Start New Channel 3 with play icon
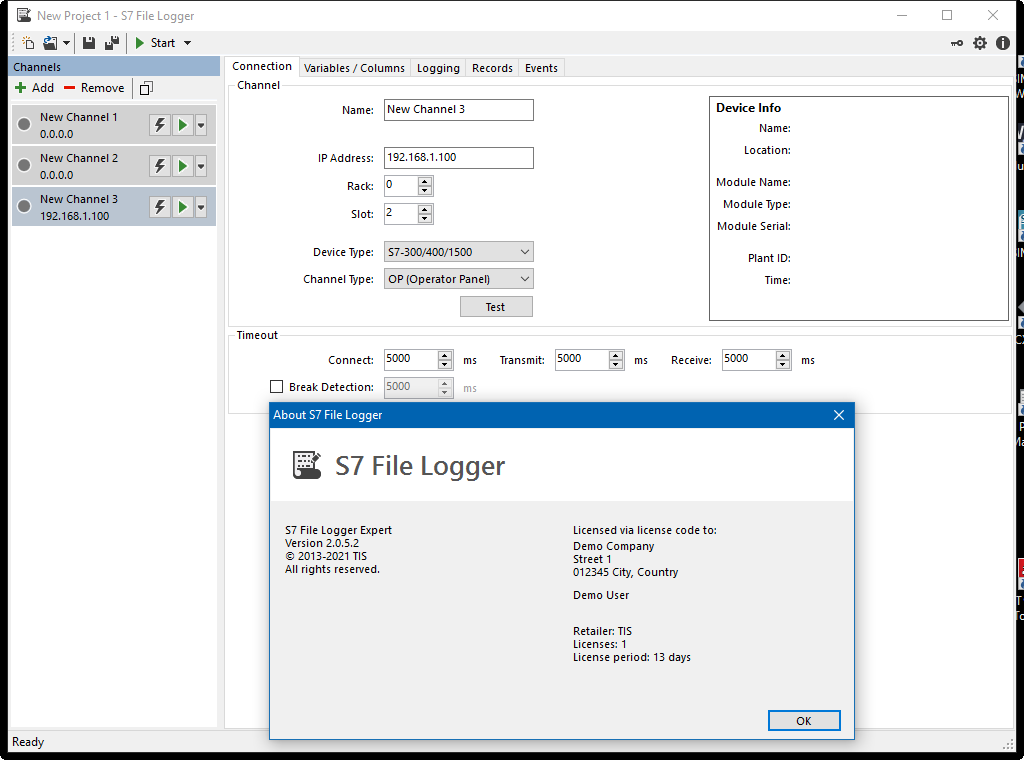The image size is (1024, 760). coord(183,207)
